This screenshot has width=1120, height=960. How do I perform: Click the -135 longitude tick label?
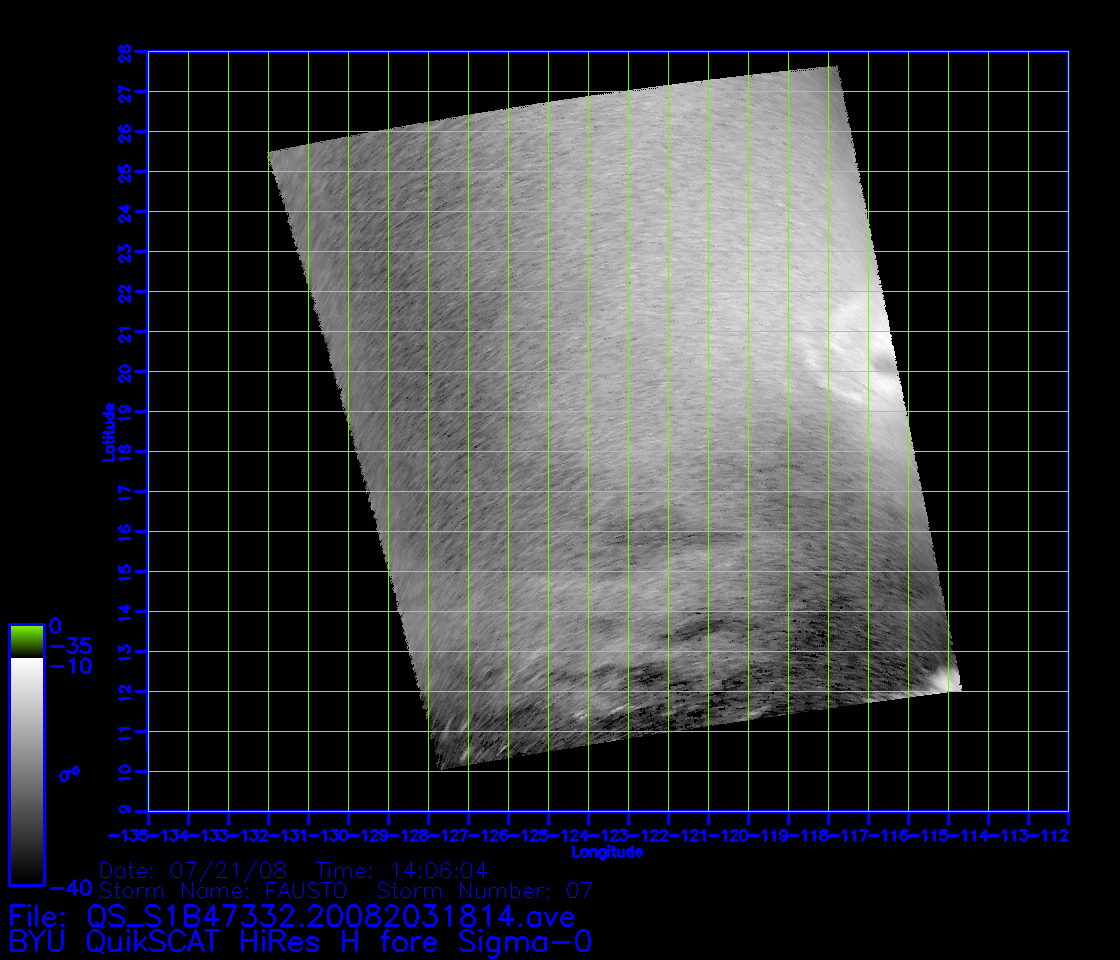coord(129,835)
